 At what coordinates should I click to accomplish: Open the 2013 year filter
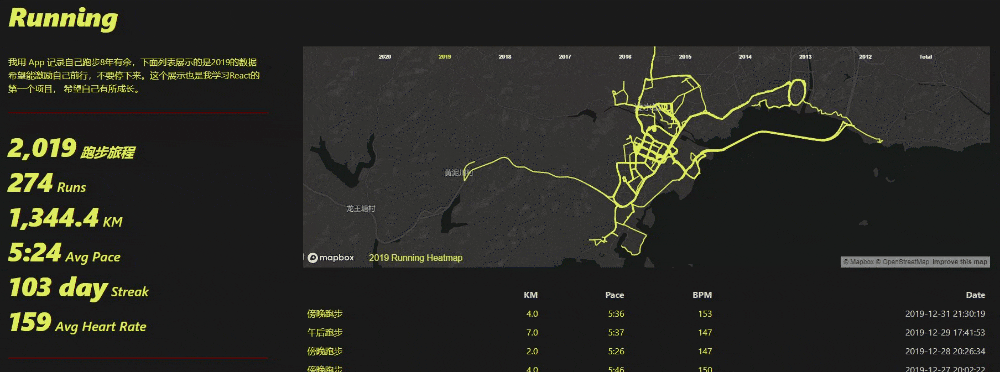805,57
